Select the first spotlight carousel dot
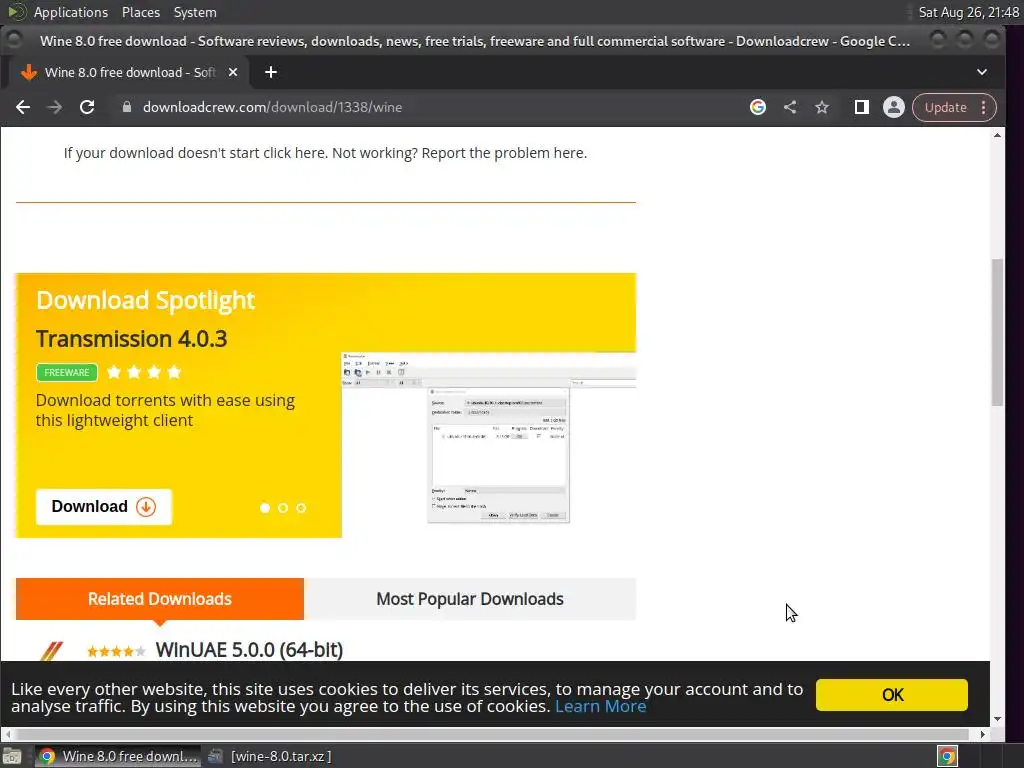 264,508
